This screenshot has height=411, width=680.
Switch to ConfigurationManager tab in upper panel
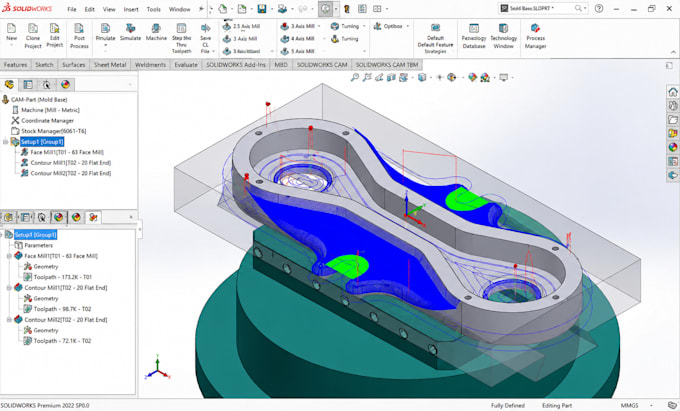(46, 84)
